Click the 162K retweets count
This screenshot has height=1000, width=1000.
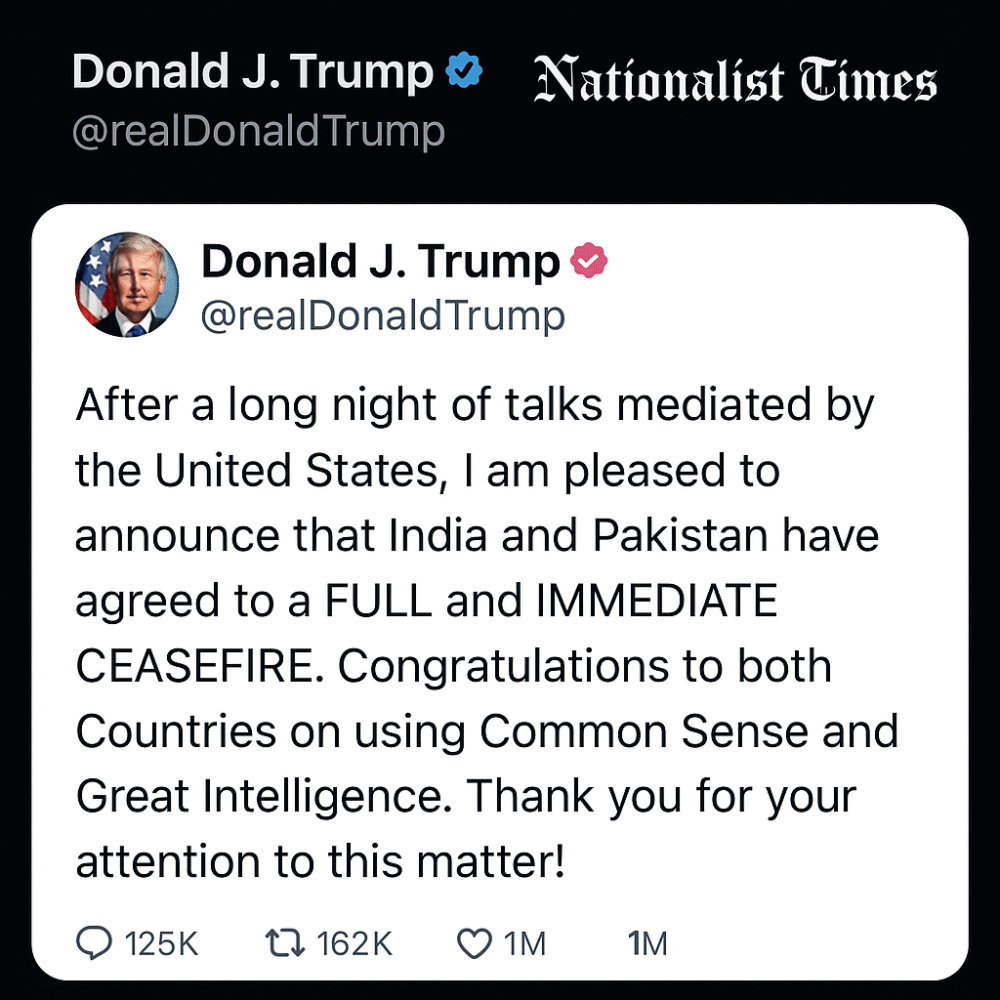pos(355,942)
